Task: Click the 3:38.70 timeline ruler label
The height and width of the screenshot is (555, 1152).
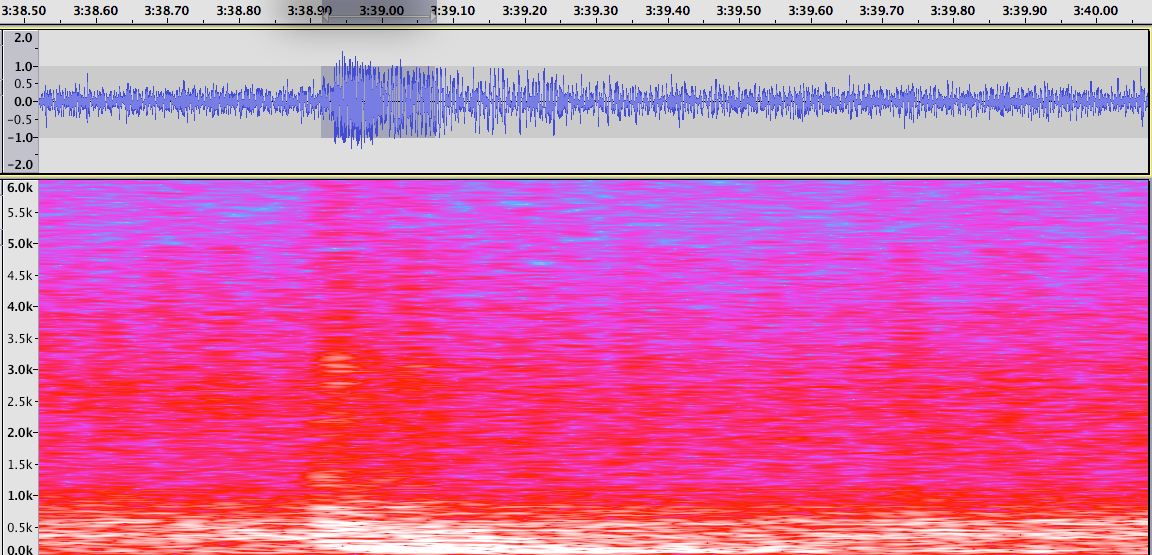Action: 168,10
